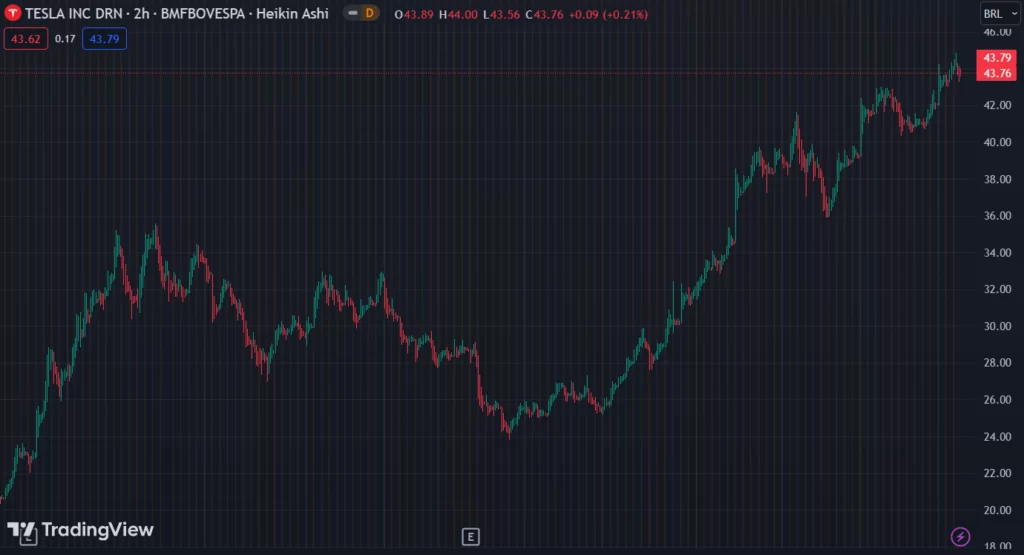Screen dimensions: 1024x555
Task: Click the 28.00 price scale label
Action: tap(997, 363)
